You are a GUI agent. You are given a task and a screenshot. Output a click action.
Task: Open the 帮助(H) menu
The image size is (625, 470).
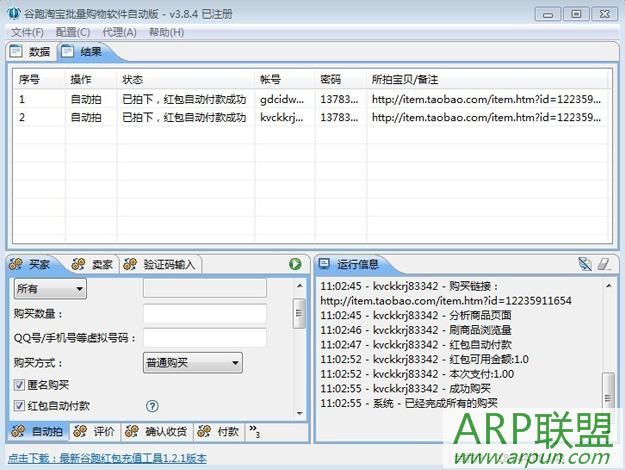point(166,32)
